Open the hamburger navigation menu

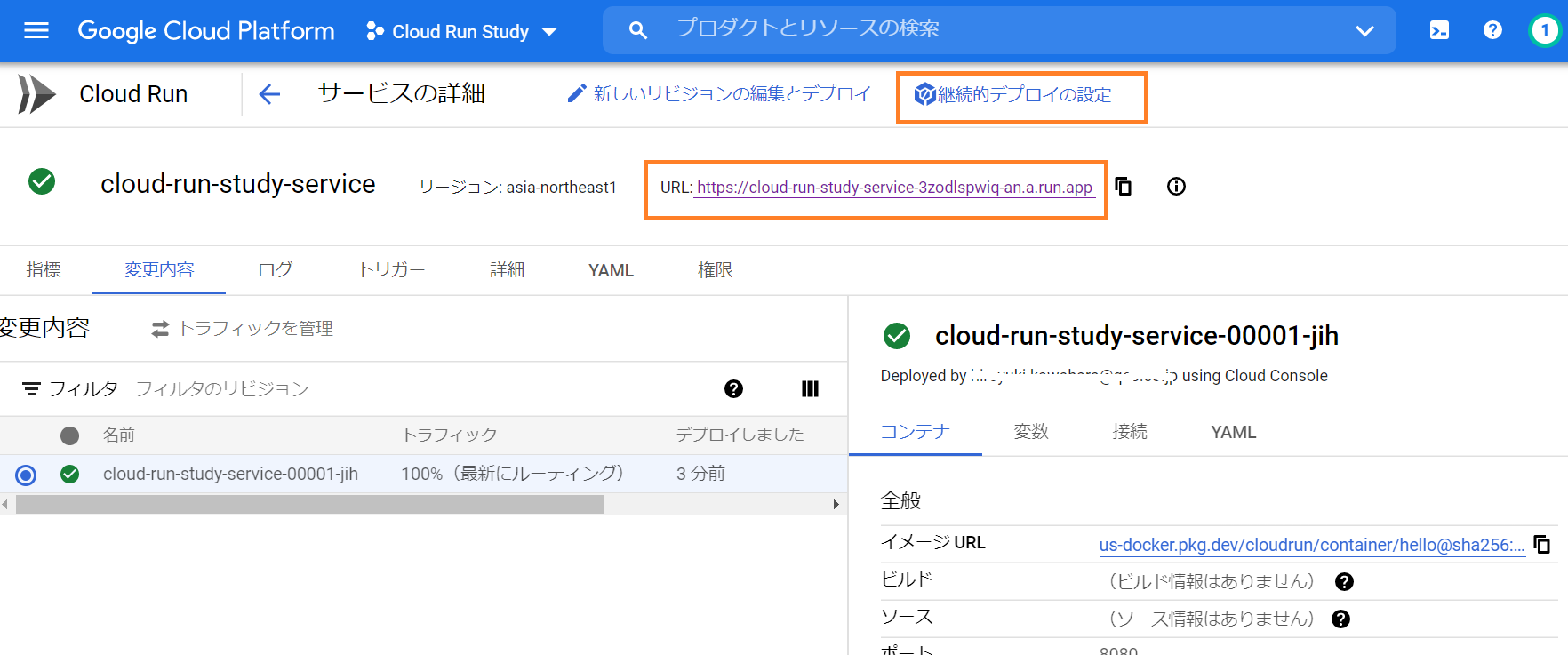coord(36,31)
